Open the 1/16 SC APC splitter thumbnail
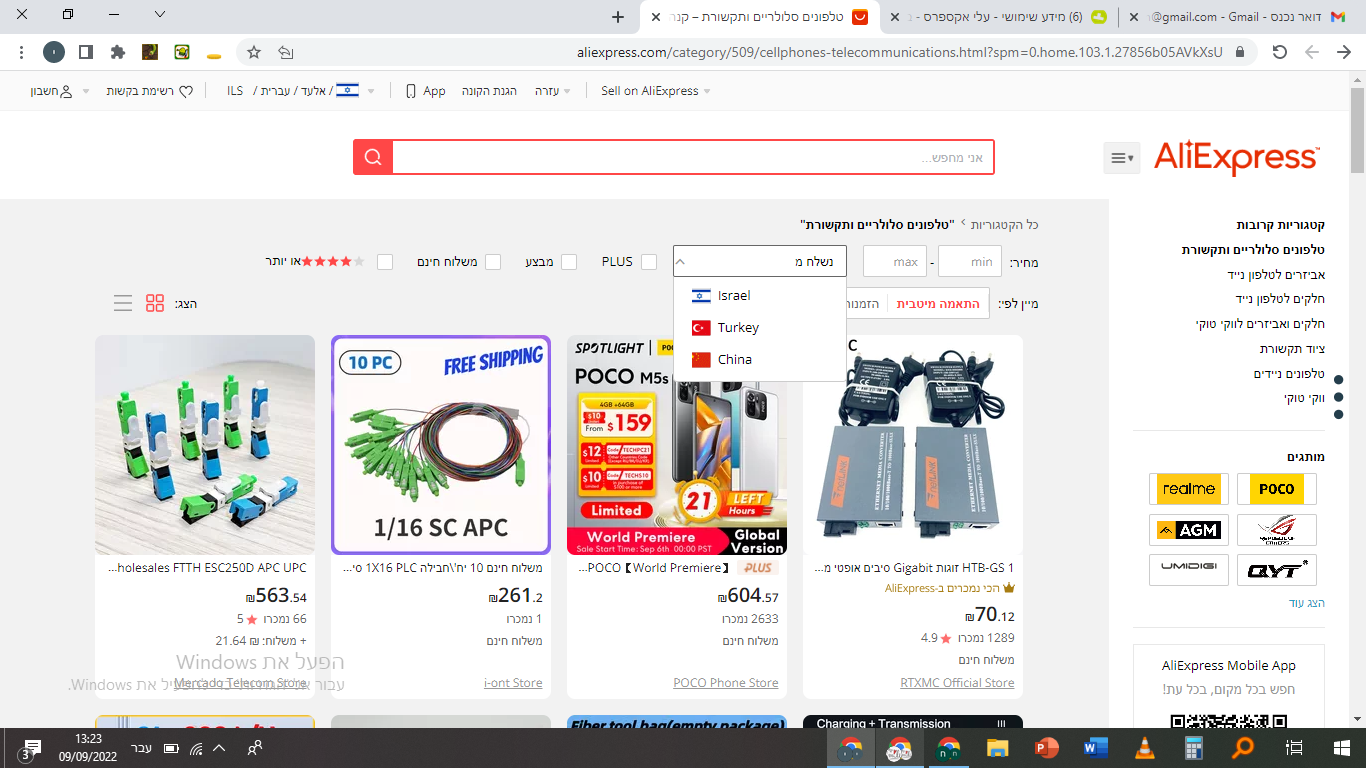This screenshot has height=768, width=1366. pos(441,445)
